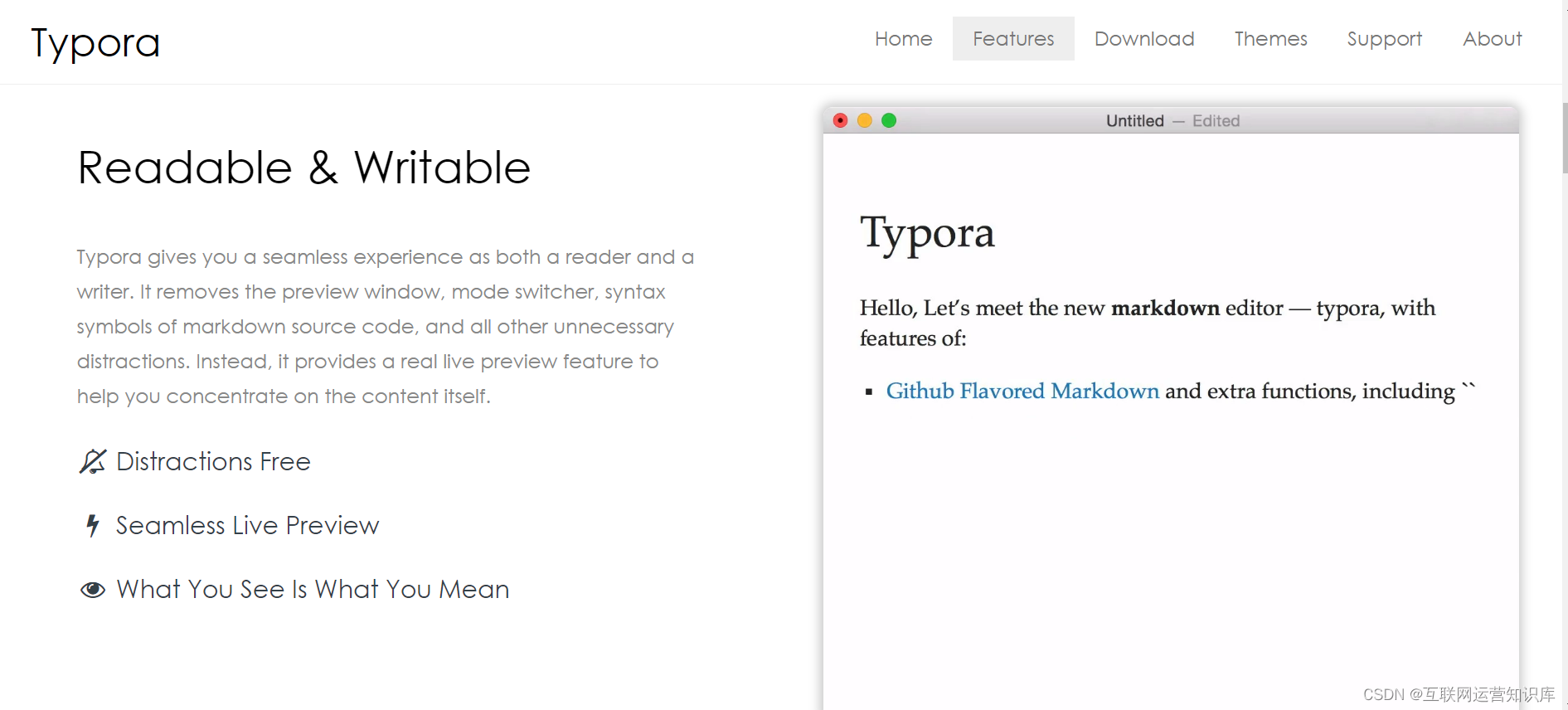Click the Typora logo in header
This screenshot has width=1568, height=710.
tap(95, 42)
